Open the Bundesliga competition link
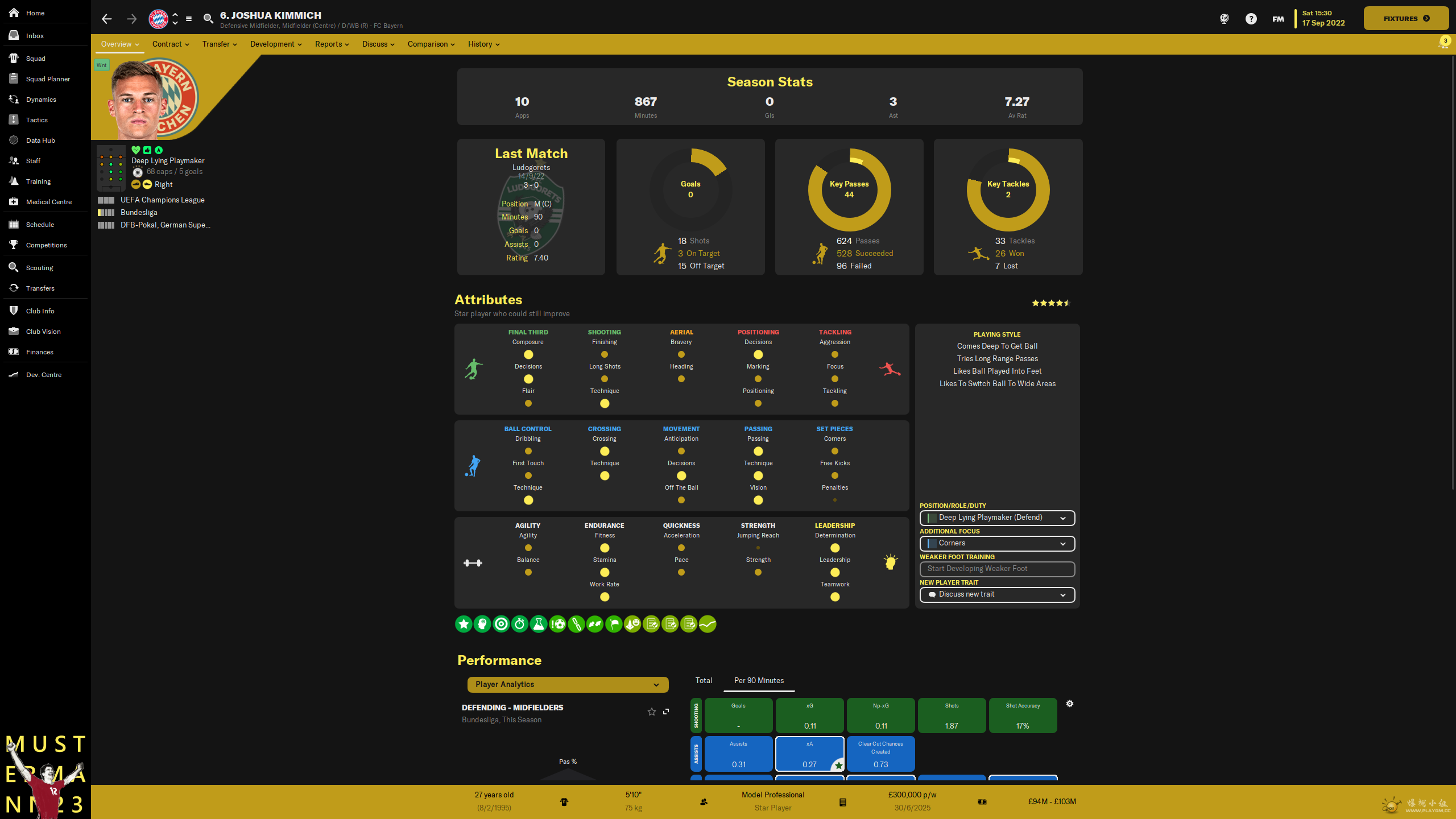The width and height of the screenshot is (1456, 819). point(139,212)
